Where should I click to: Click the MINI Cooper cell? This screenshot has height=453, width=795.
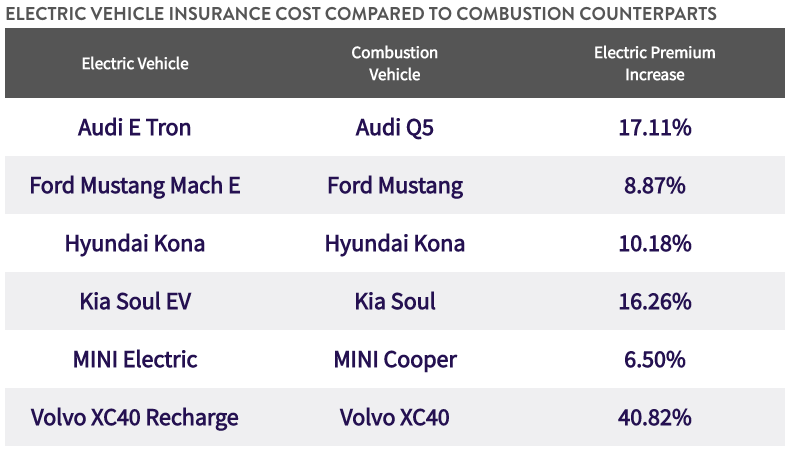click(395, 360)
